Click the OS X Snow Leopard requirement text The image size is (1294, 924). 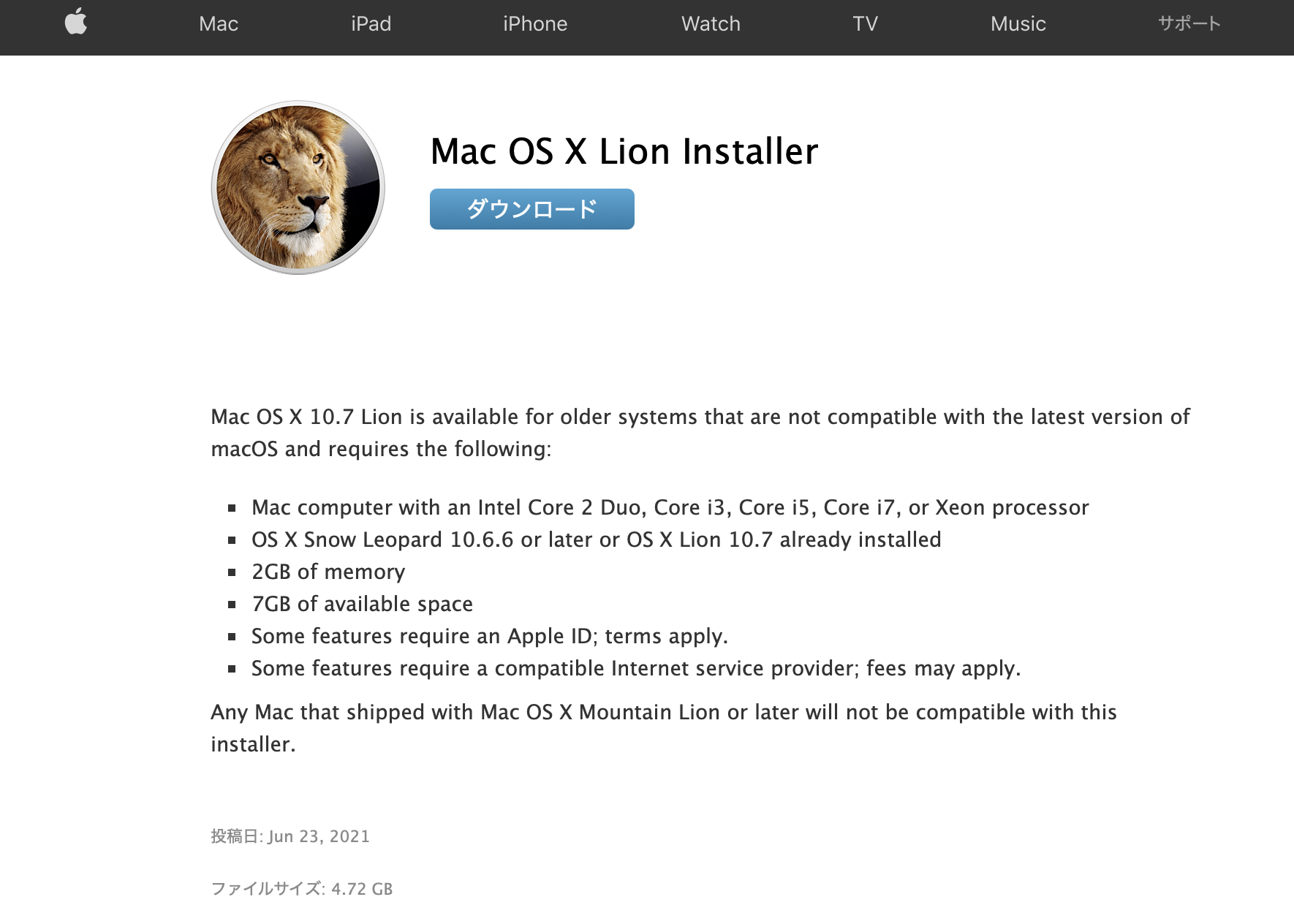[596, 539]
